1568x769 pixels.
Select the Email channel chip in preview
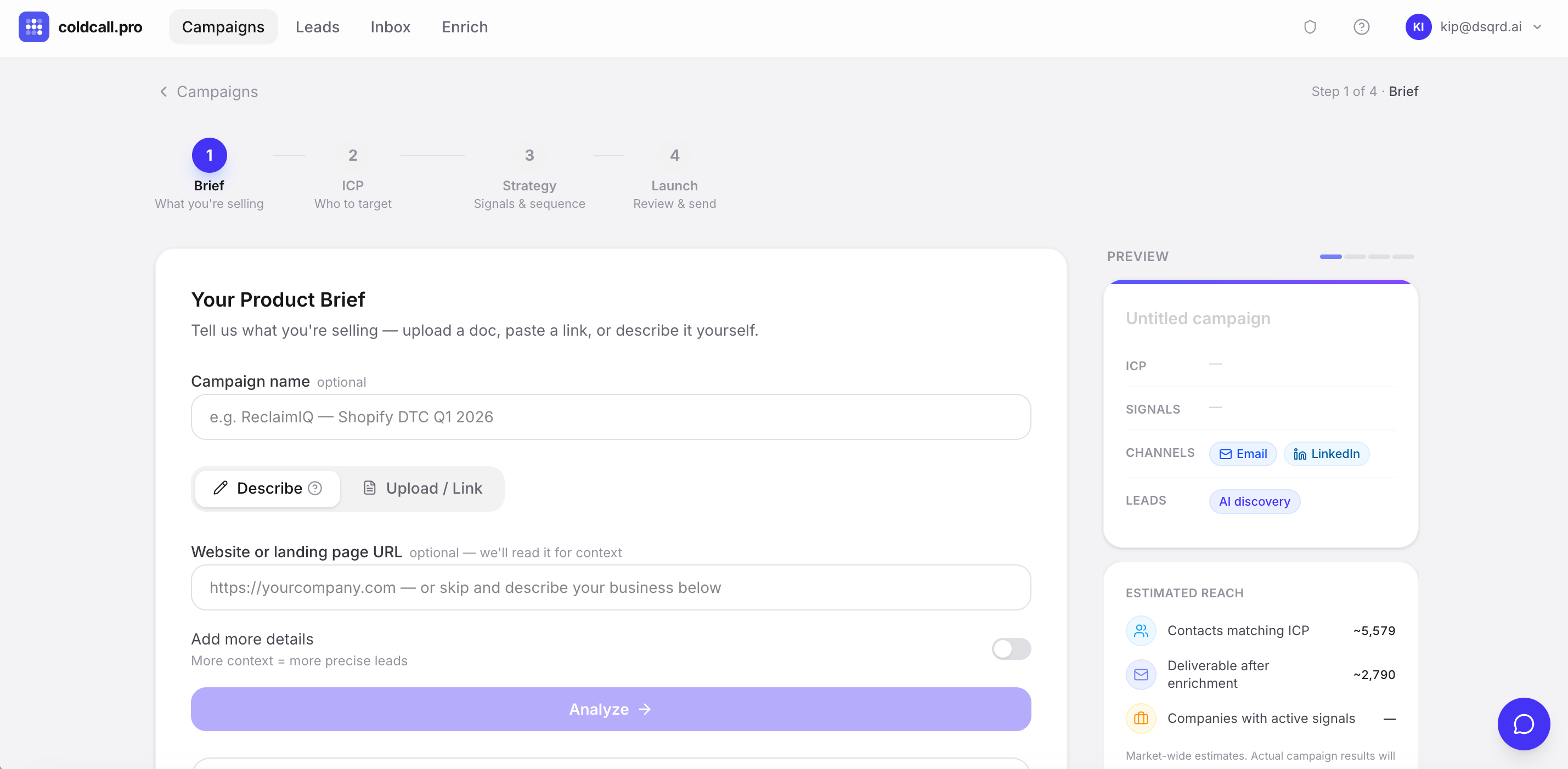(1242, 454)
